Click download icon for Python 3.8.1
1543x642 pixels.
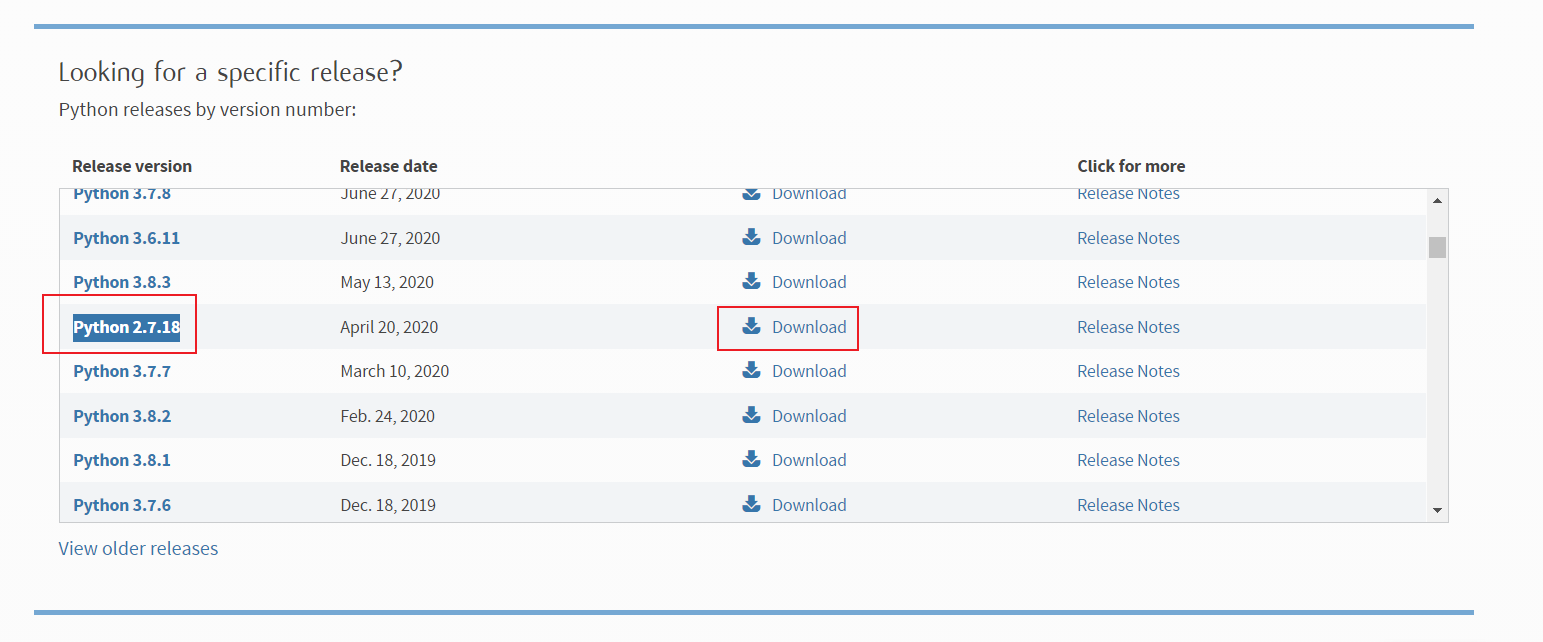tap(751, 459)
